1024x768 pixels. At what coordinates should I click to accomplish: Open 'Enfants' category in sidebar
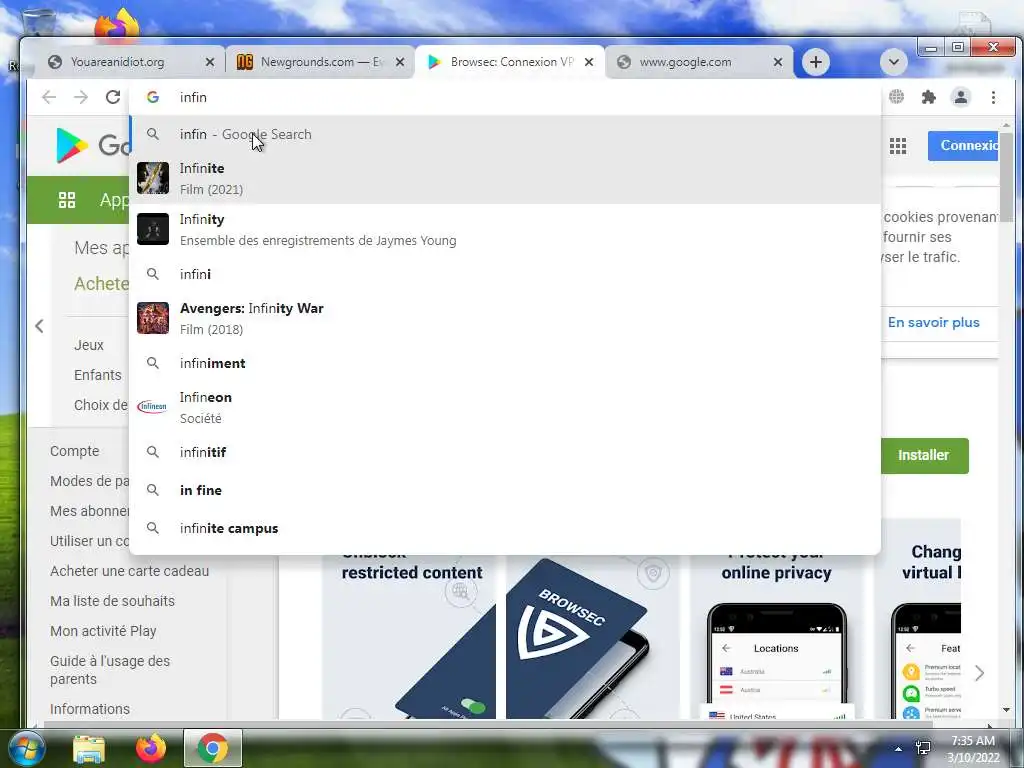(x=97, y=375)
